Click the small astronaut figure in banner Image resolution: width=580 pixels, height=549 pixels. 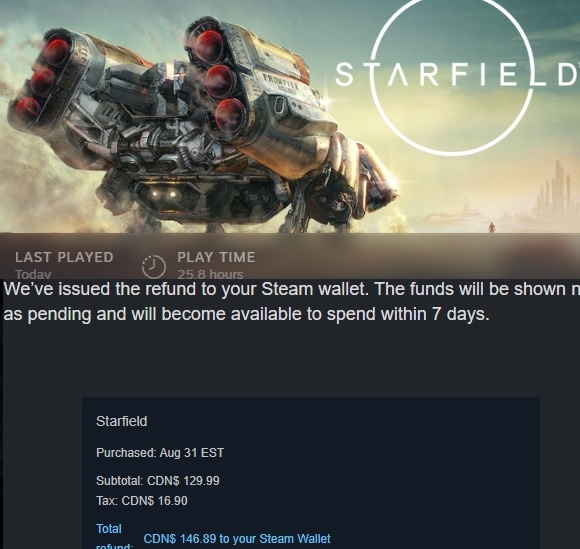pos(491,227)
